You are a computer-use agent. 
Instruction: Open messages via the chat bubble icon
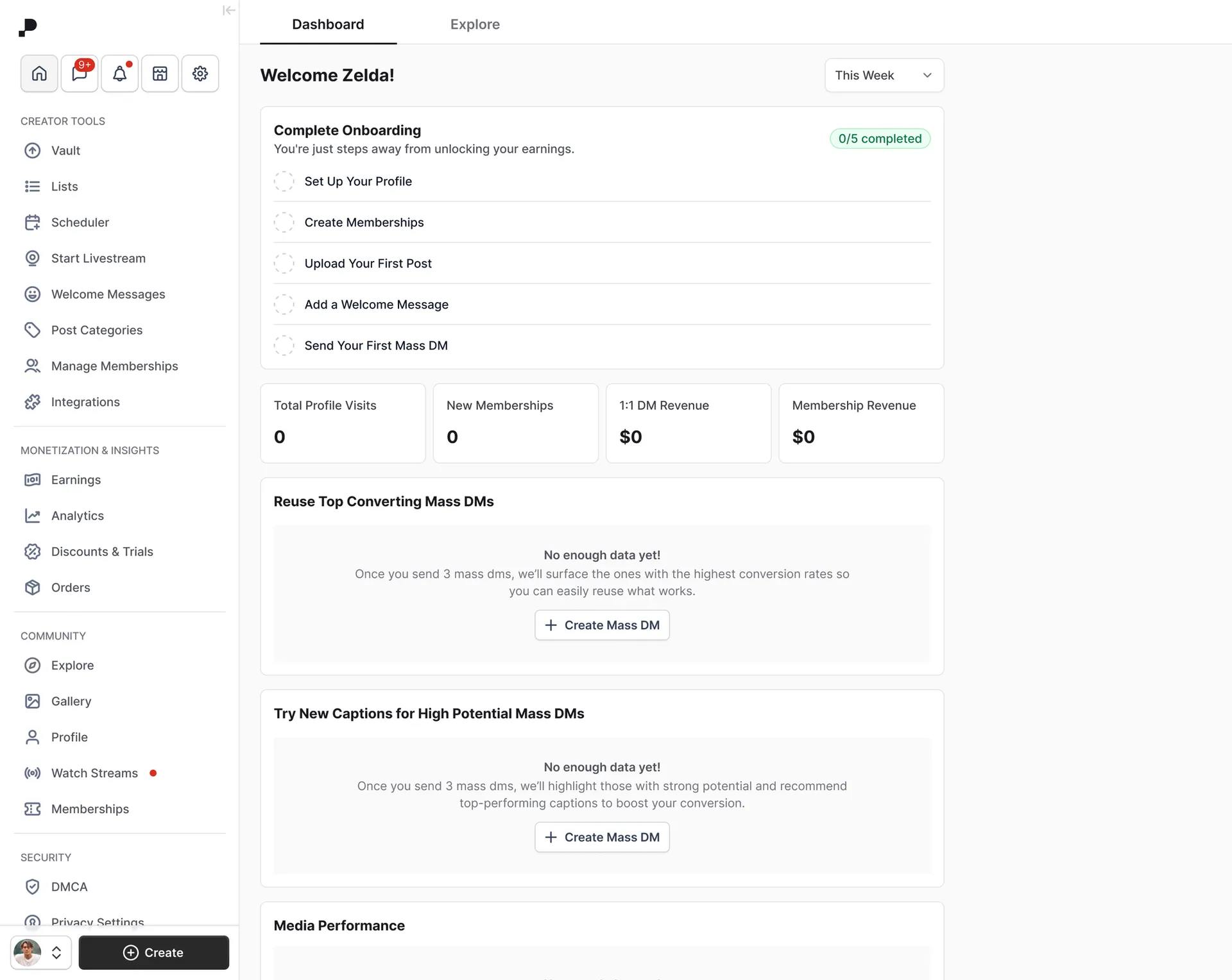79,73
